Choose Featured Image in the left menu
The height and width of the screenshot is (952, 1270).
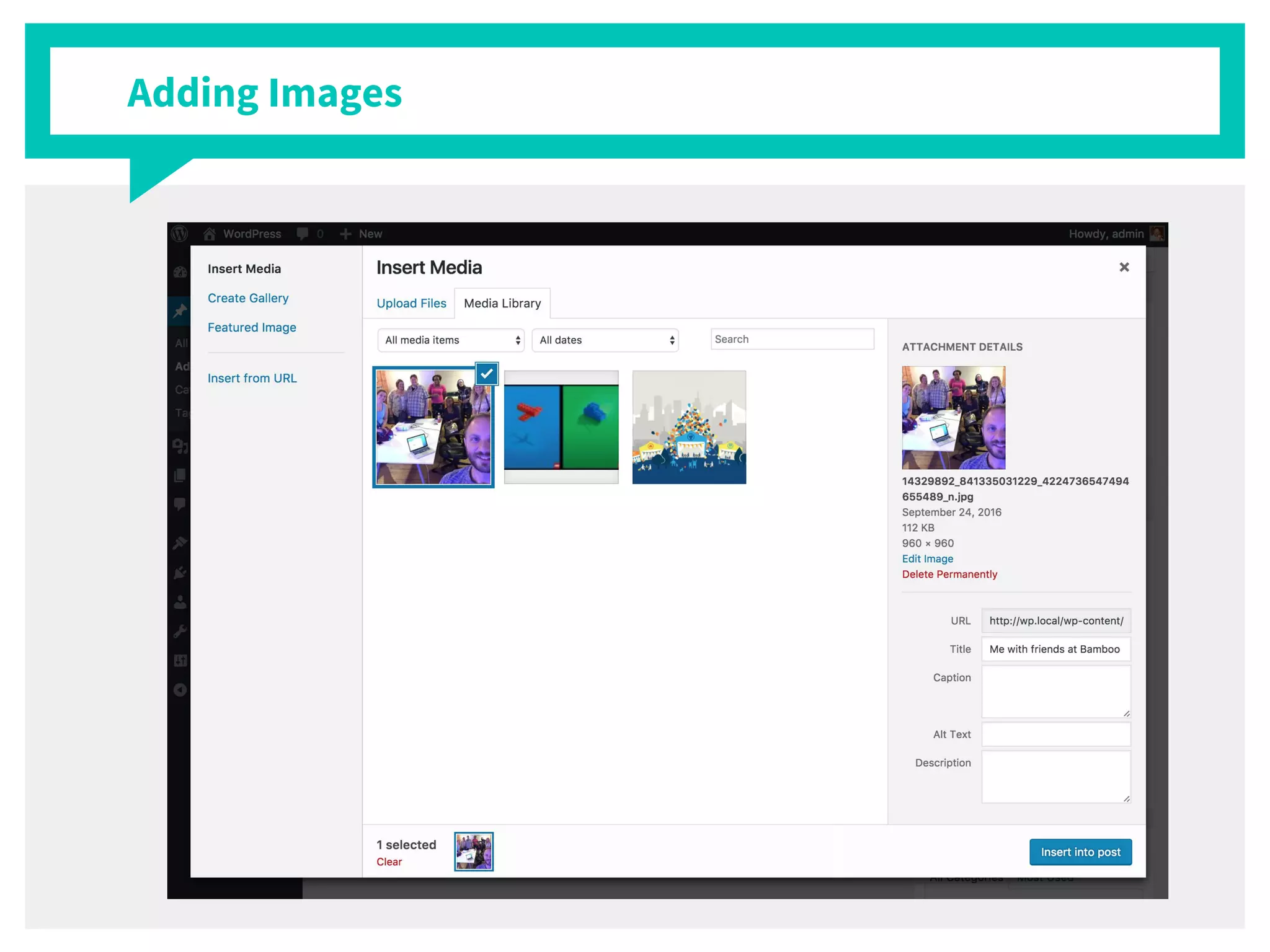[252, 327]
